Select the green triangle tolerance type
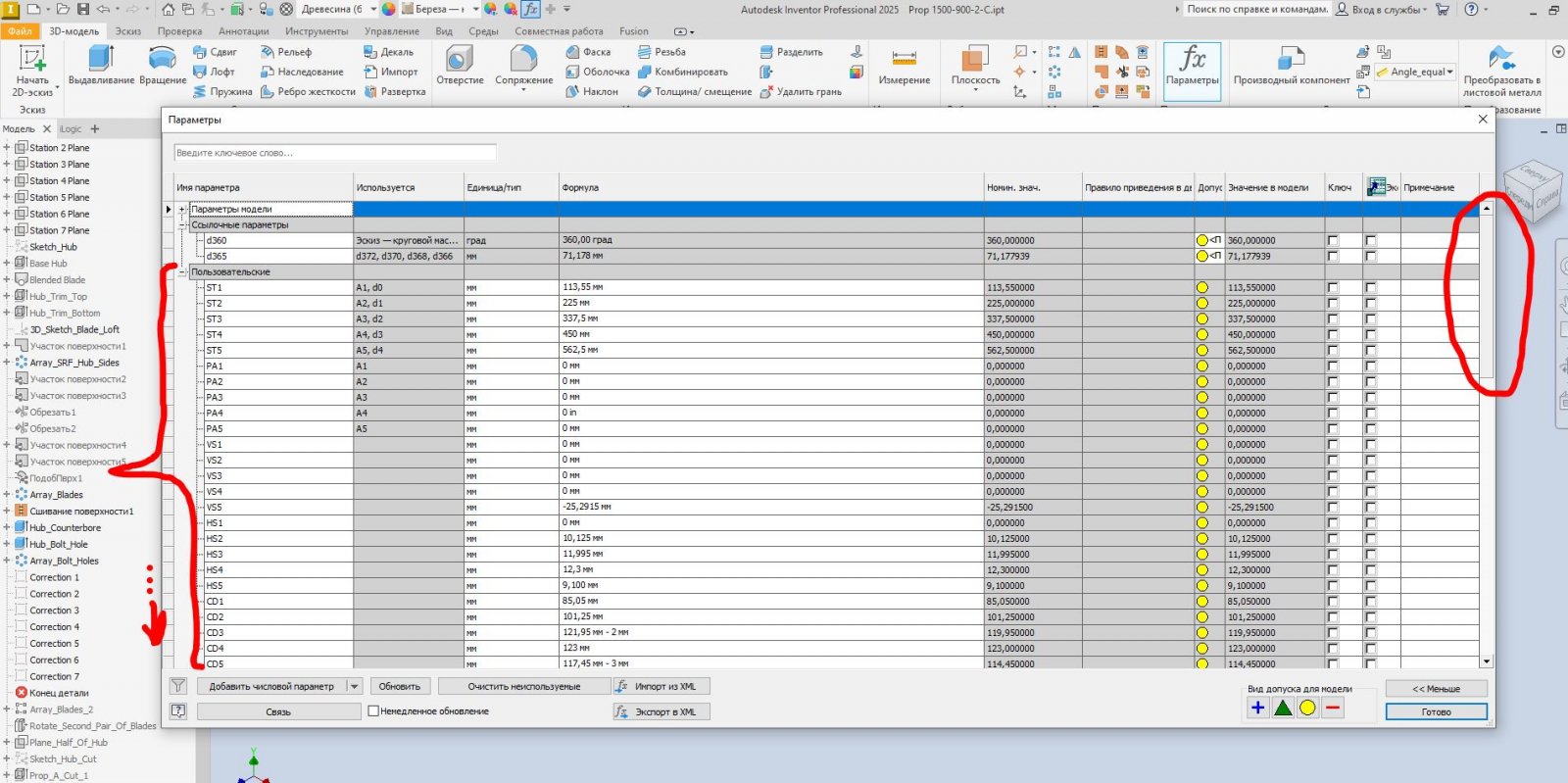The image size is (1568, 783). pos(1283,708)
